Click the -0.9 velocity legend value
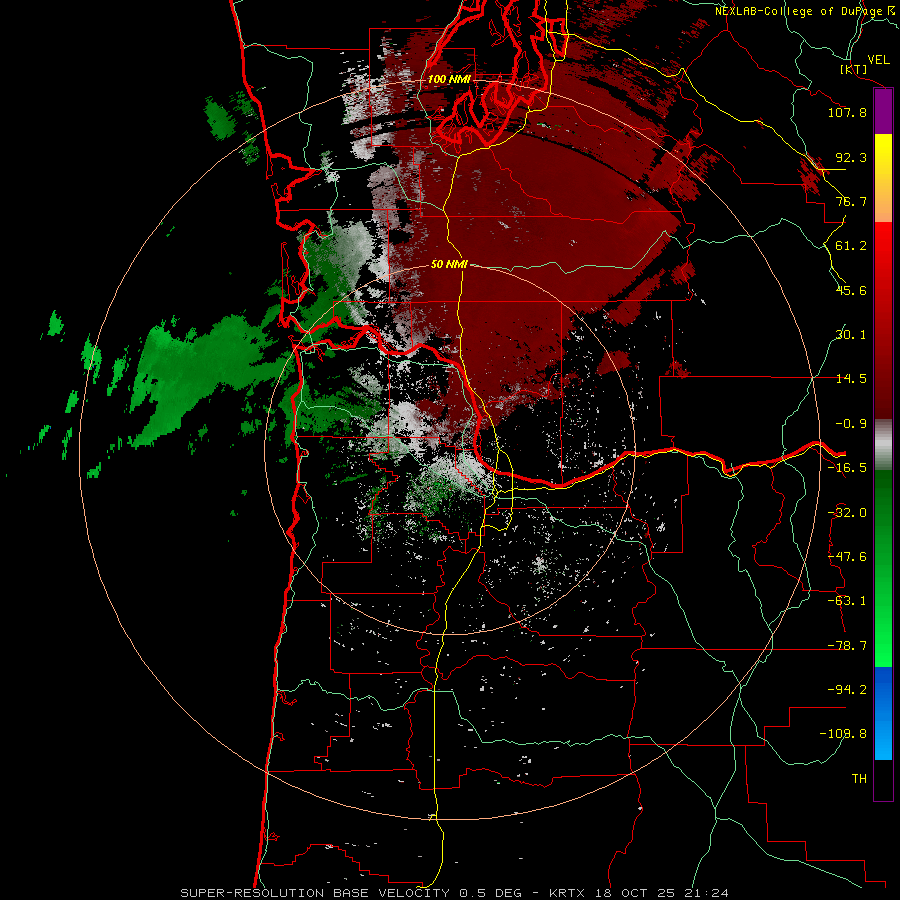Viewport: 900px width, 900px height. click(851, 424)
